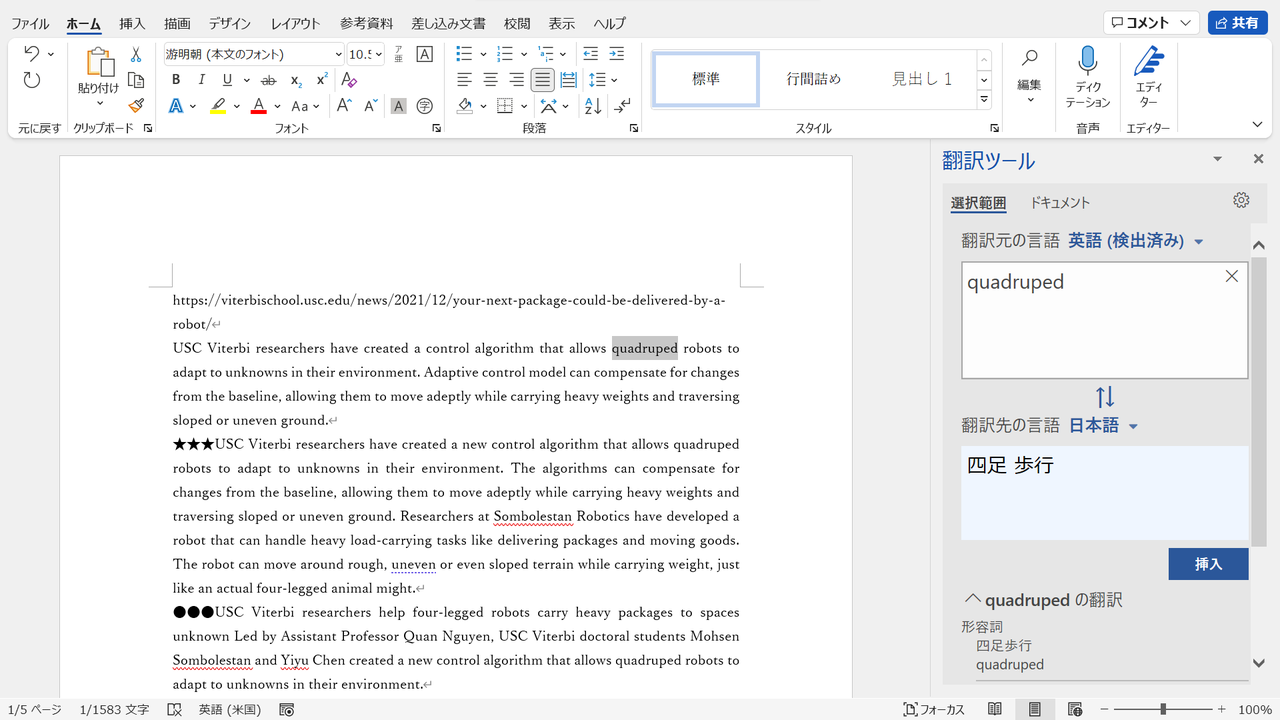Open the 挿入 ribbon tab
Viewport: 1280px width, 720px height.
click(132, 23)
